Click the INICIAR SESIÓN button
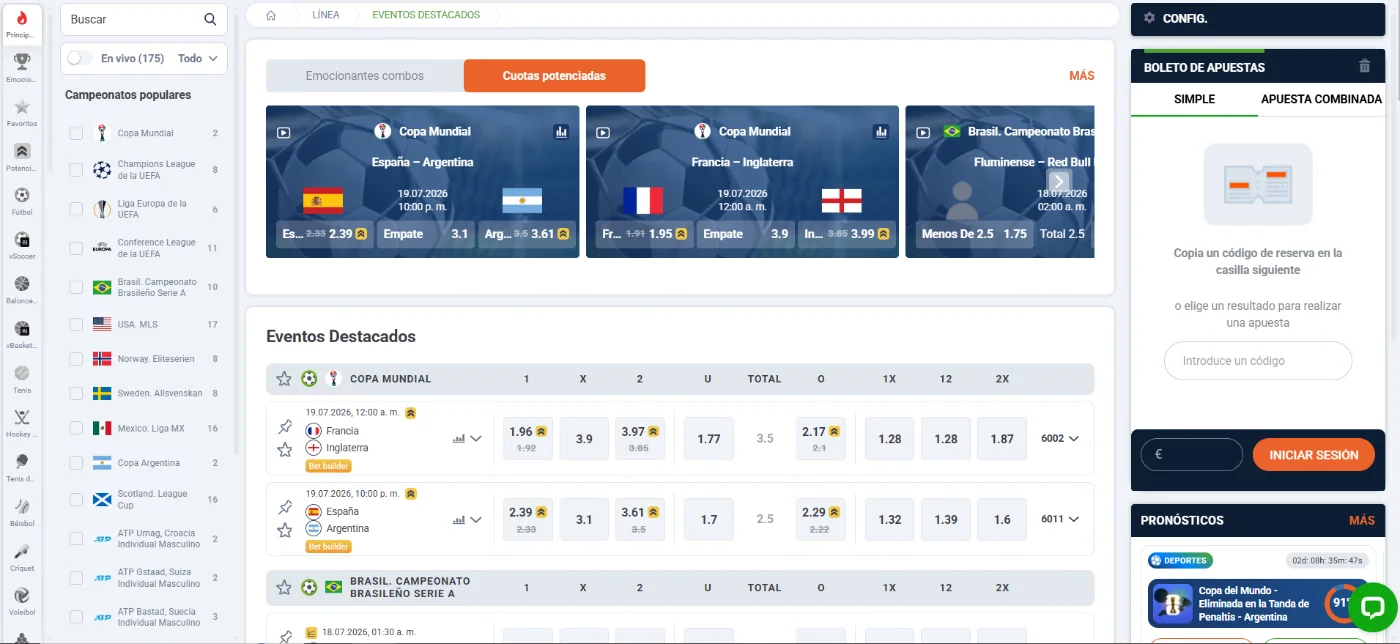This screenshot has height=644, width=1400. (1314, 455)
